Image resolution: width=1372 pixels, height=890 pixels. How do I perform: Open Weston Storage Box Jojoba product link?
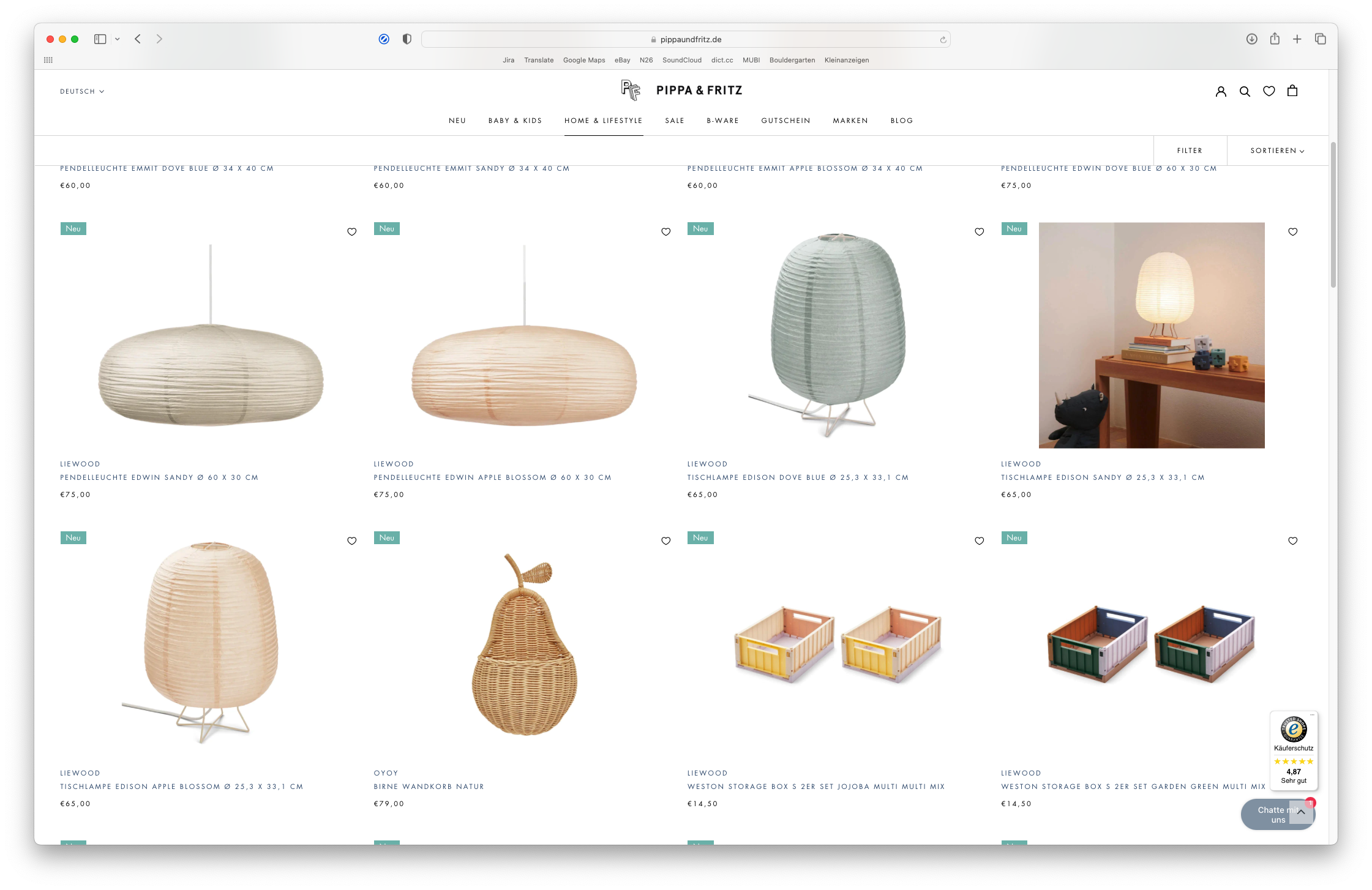(x=815, y=787)
